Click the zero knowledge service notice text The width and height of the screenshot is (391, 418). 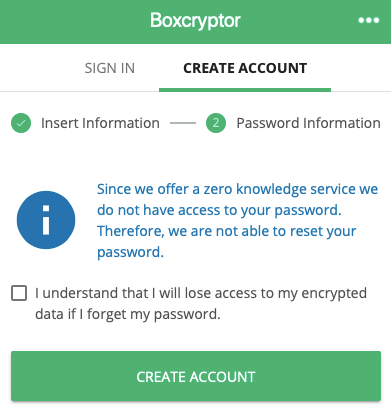[x=237, y=220]
